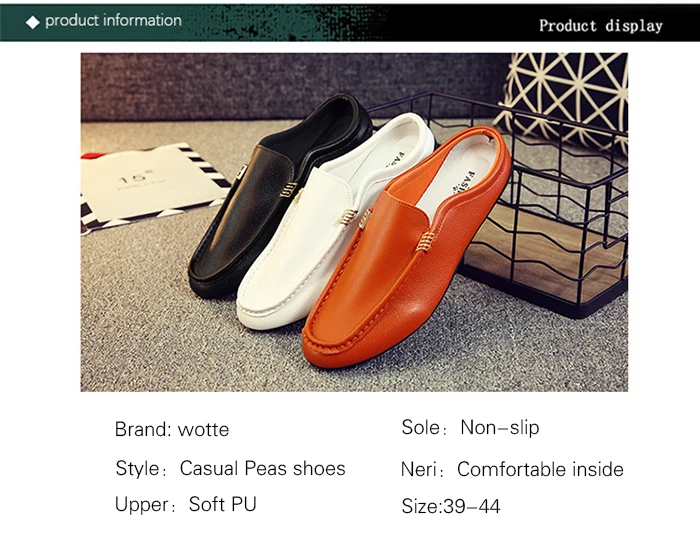Screen dimensions: 700x555
Task: Click the 'Casual Peas shoes' style text
Action: point(262,468)
